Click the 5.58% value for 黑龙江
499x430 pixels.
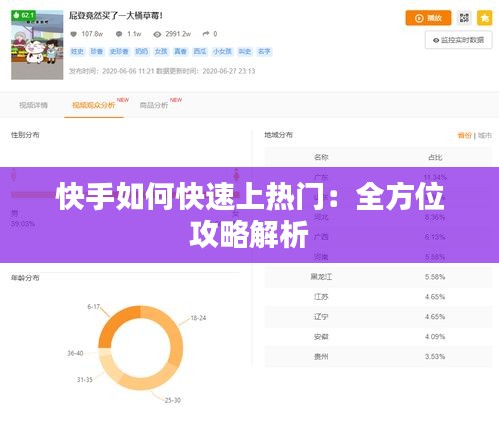coord(435,277)
